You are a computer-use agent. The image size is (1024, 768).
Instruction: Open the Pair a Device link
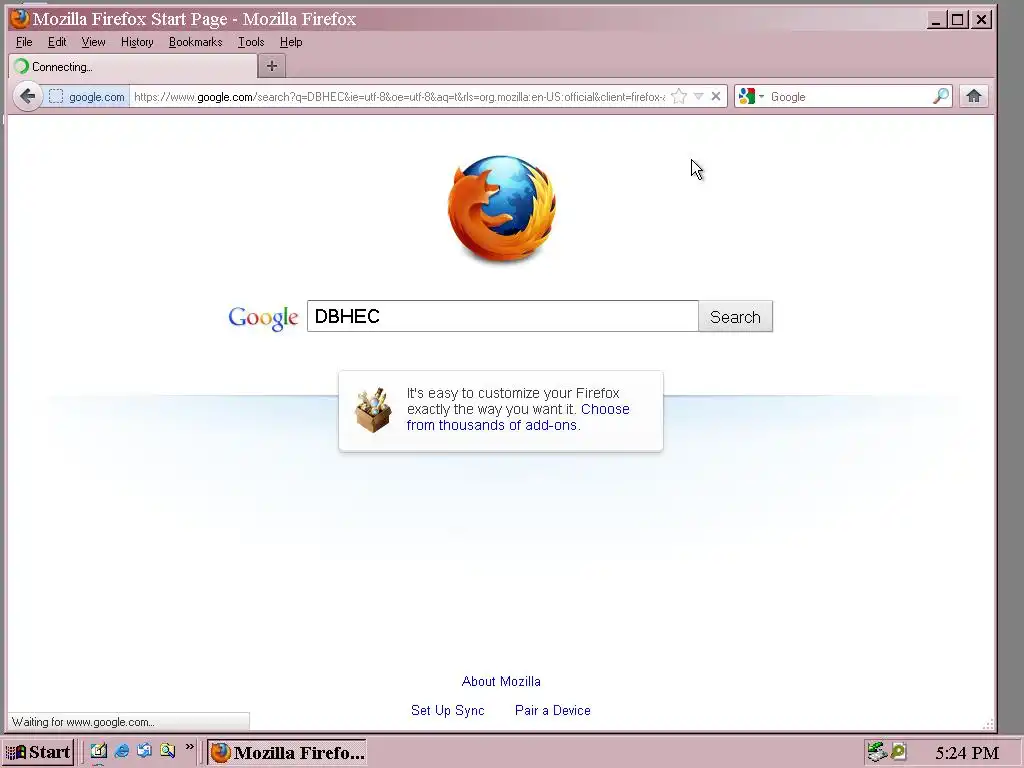[552, 711]
